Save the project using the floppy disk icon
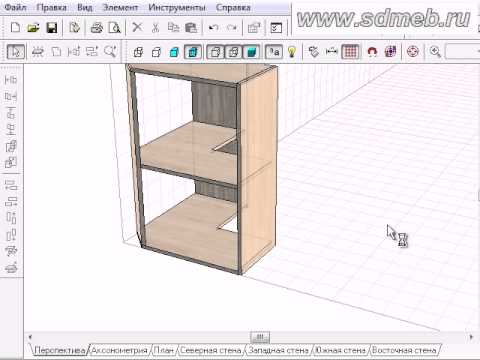This screenshot has width=480, height=360. [52, 28]
